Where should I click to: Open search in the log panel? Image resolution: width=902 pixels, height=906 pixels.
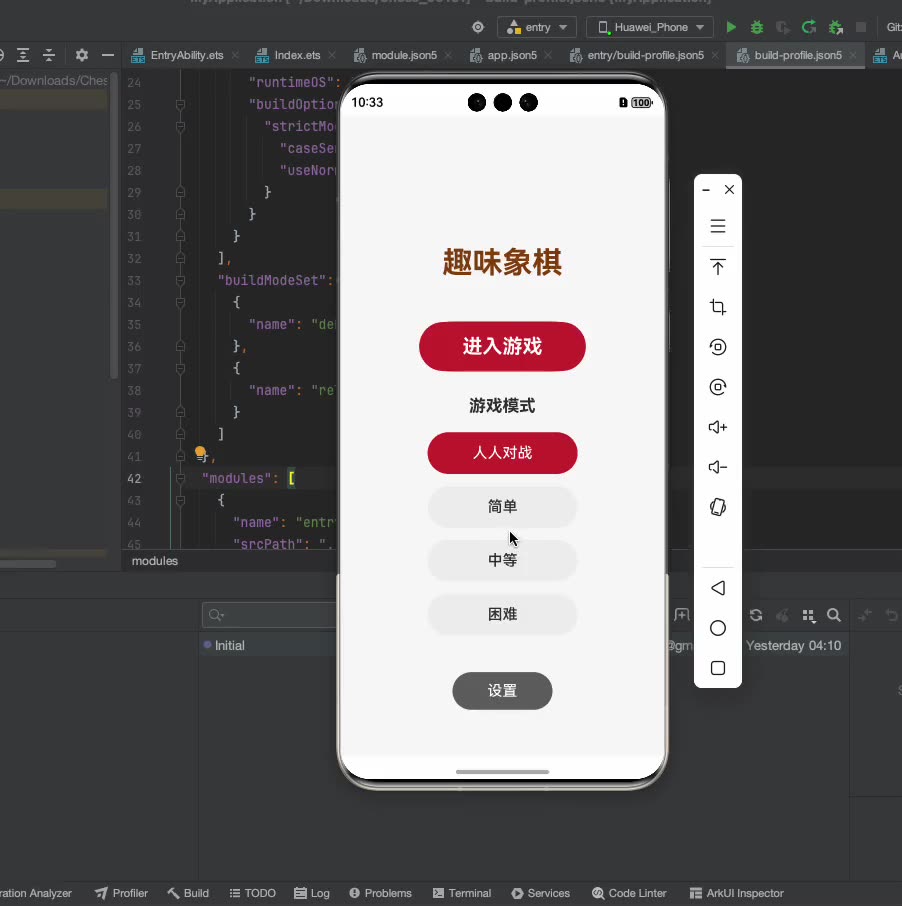pyautogui.click(x=834, y=616)
